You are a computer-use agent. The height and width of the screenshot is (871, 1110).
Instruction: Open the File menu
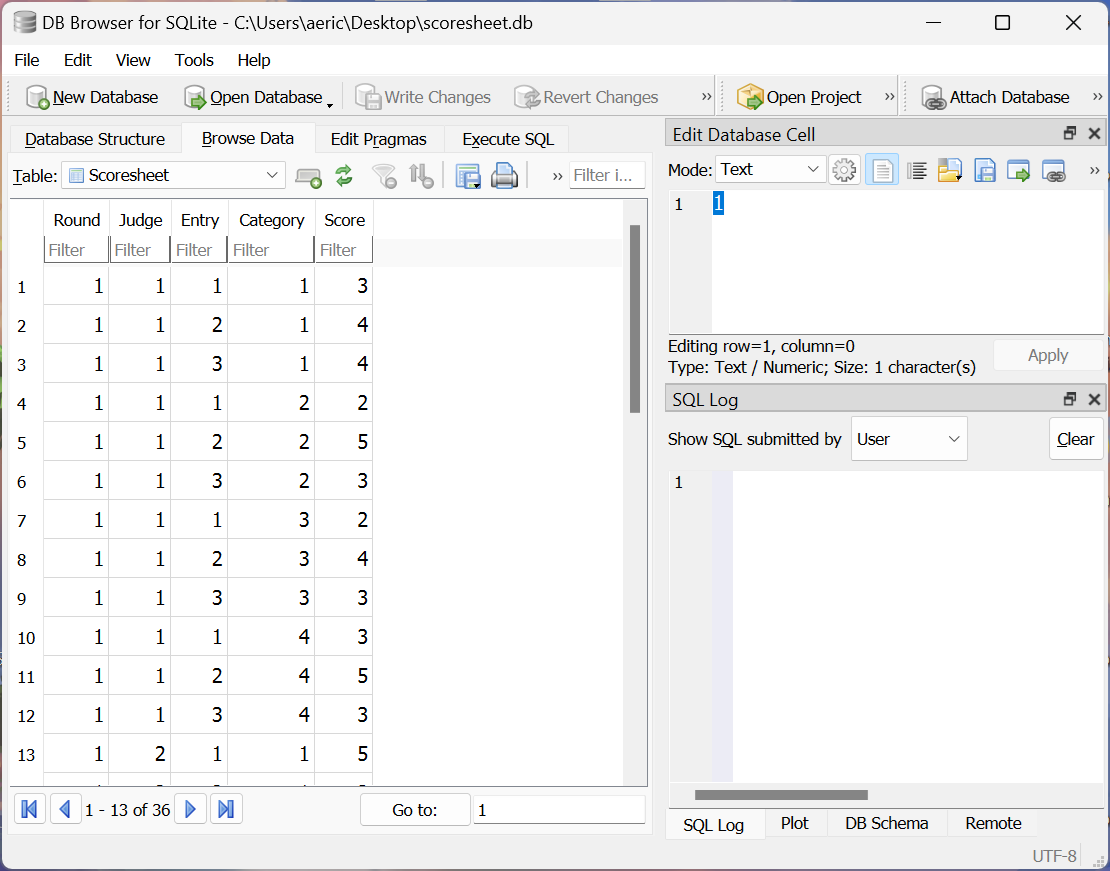point(27,60)
